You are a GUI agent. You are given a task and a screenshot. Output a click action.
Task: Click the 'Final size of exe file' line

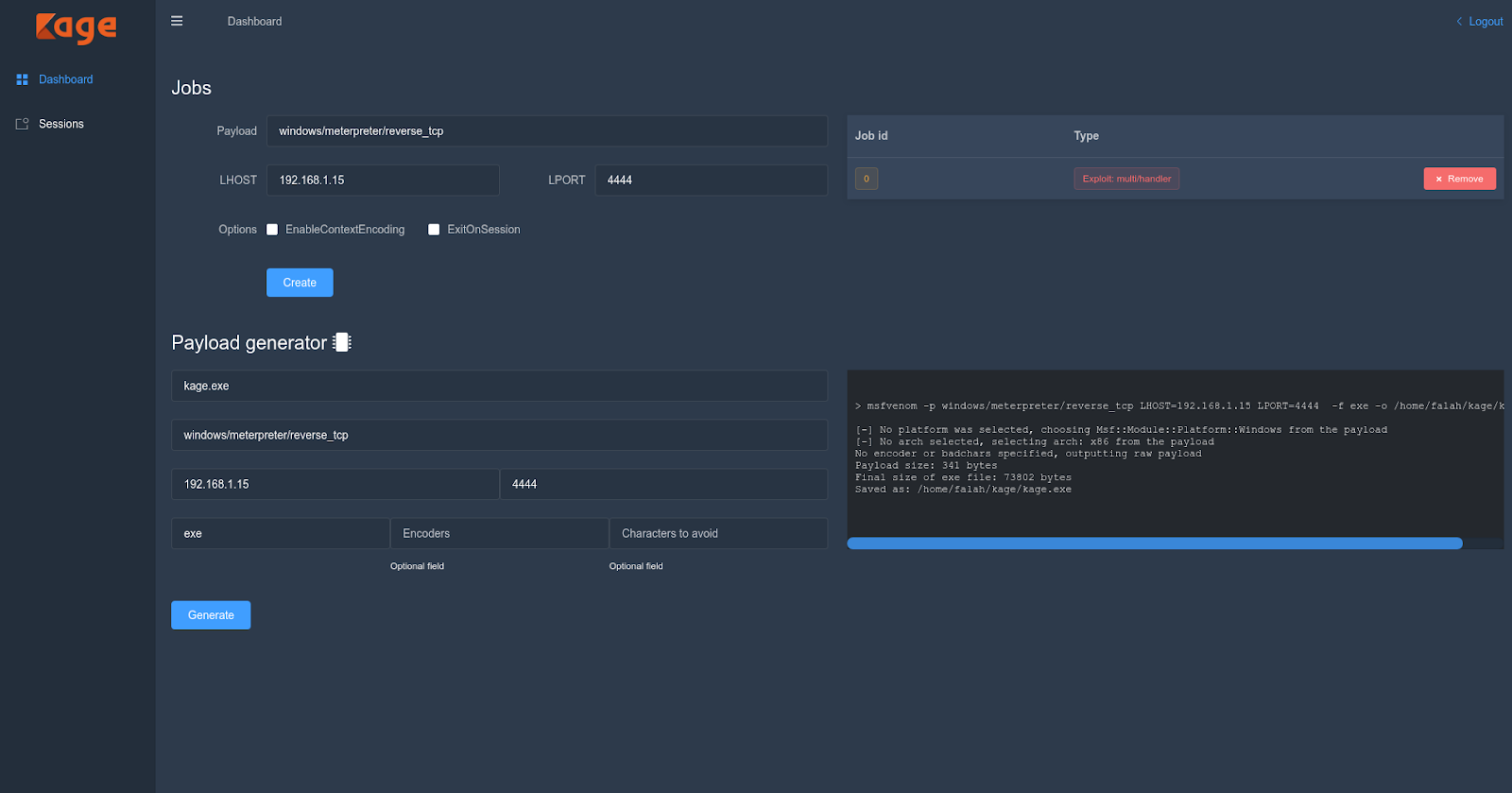tap(963, 477)
